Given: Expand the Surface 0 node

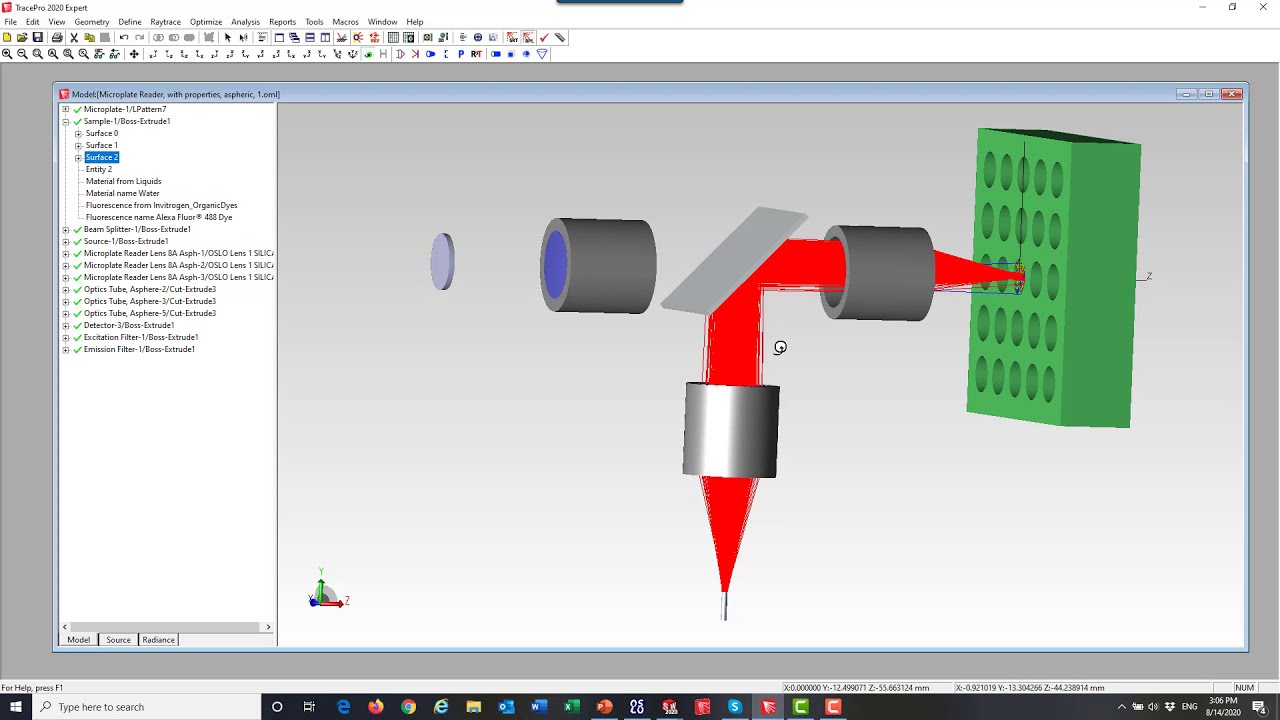Looking at the screenshot, I should point(78,133).
